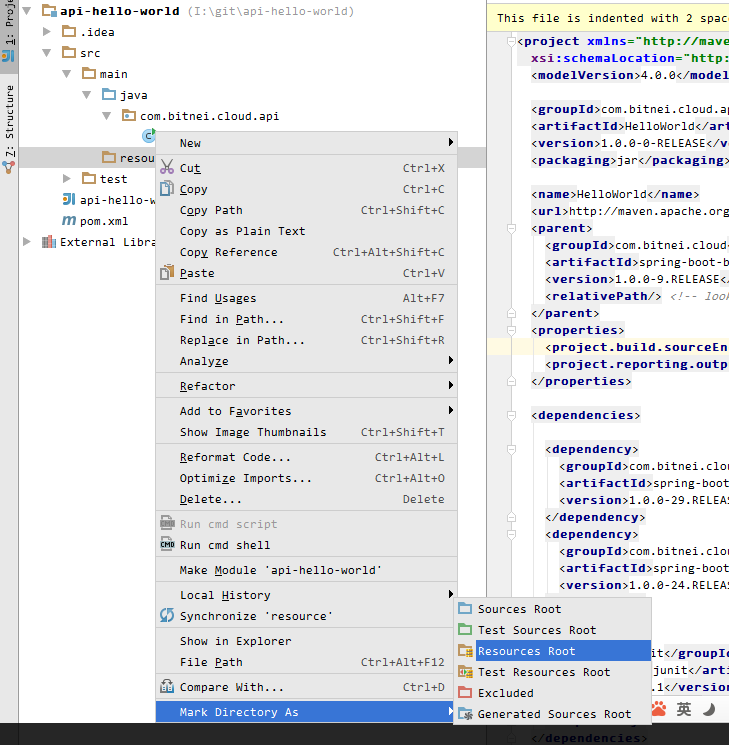
Task: Fold the parent tag in editor gutter
Action: pos(511,229)
